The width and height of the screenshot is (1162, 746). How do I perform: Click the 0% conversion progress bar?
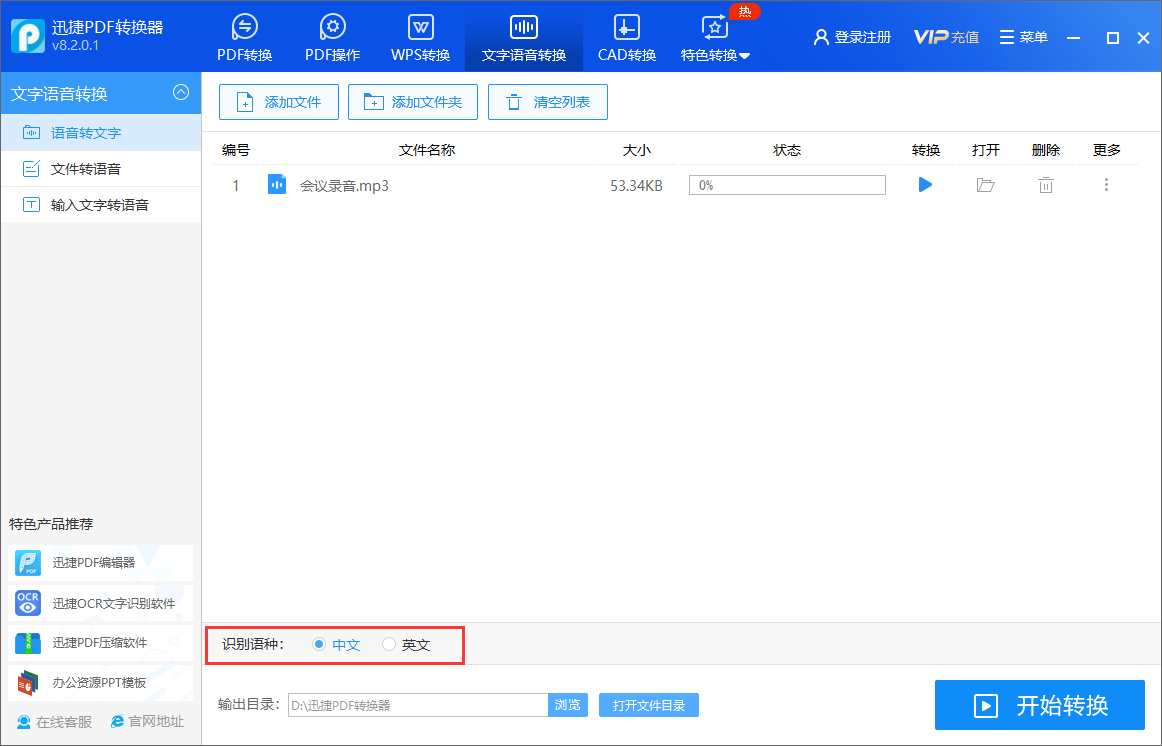click(x=787, y=185)
